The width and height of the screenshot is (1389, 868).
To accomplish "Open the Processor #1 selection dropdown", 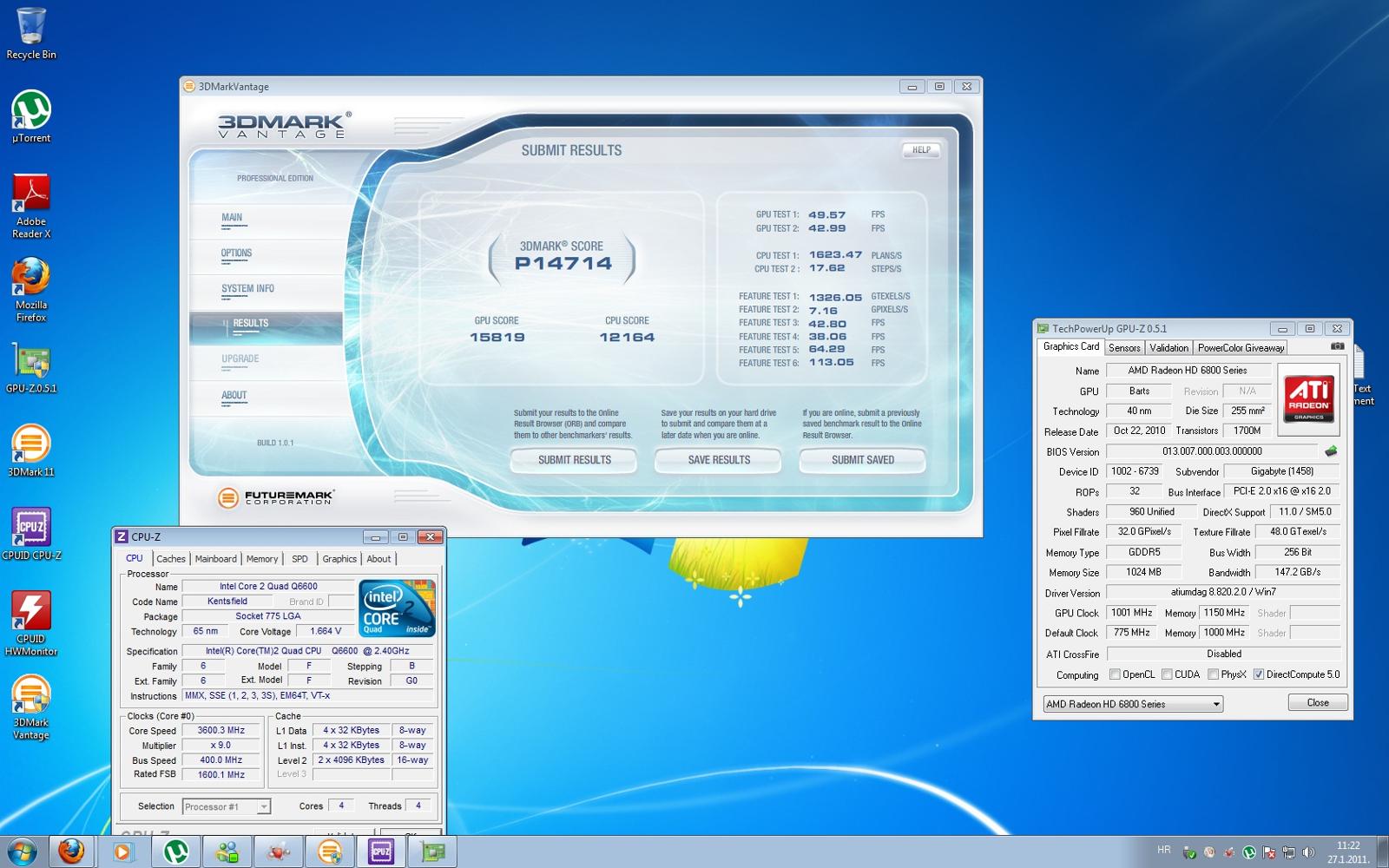I will [x=227, y=806].
